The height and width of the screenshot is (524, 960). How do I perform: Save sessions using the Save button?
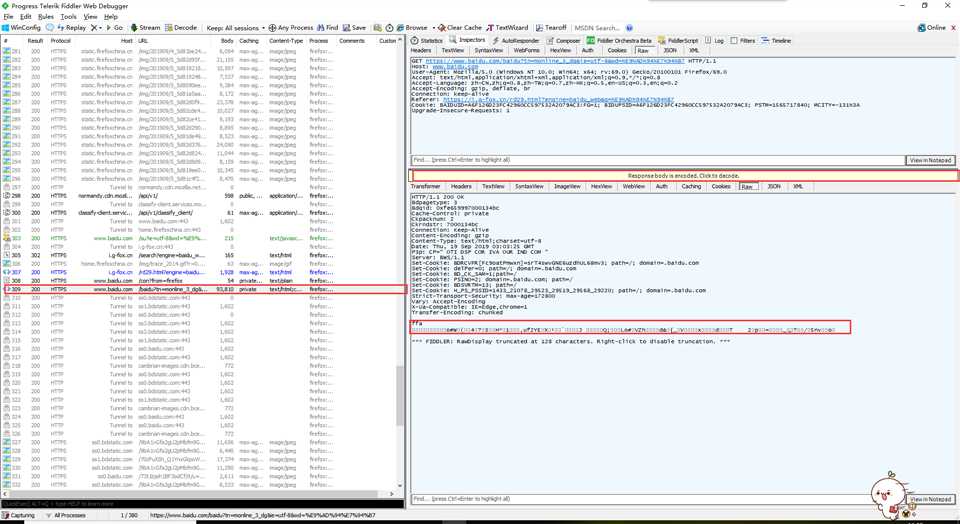(x=354, y=28)
